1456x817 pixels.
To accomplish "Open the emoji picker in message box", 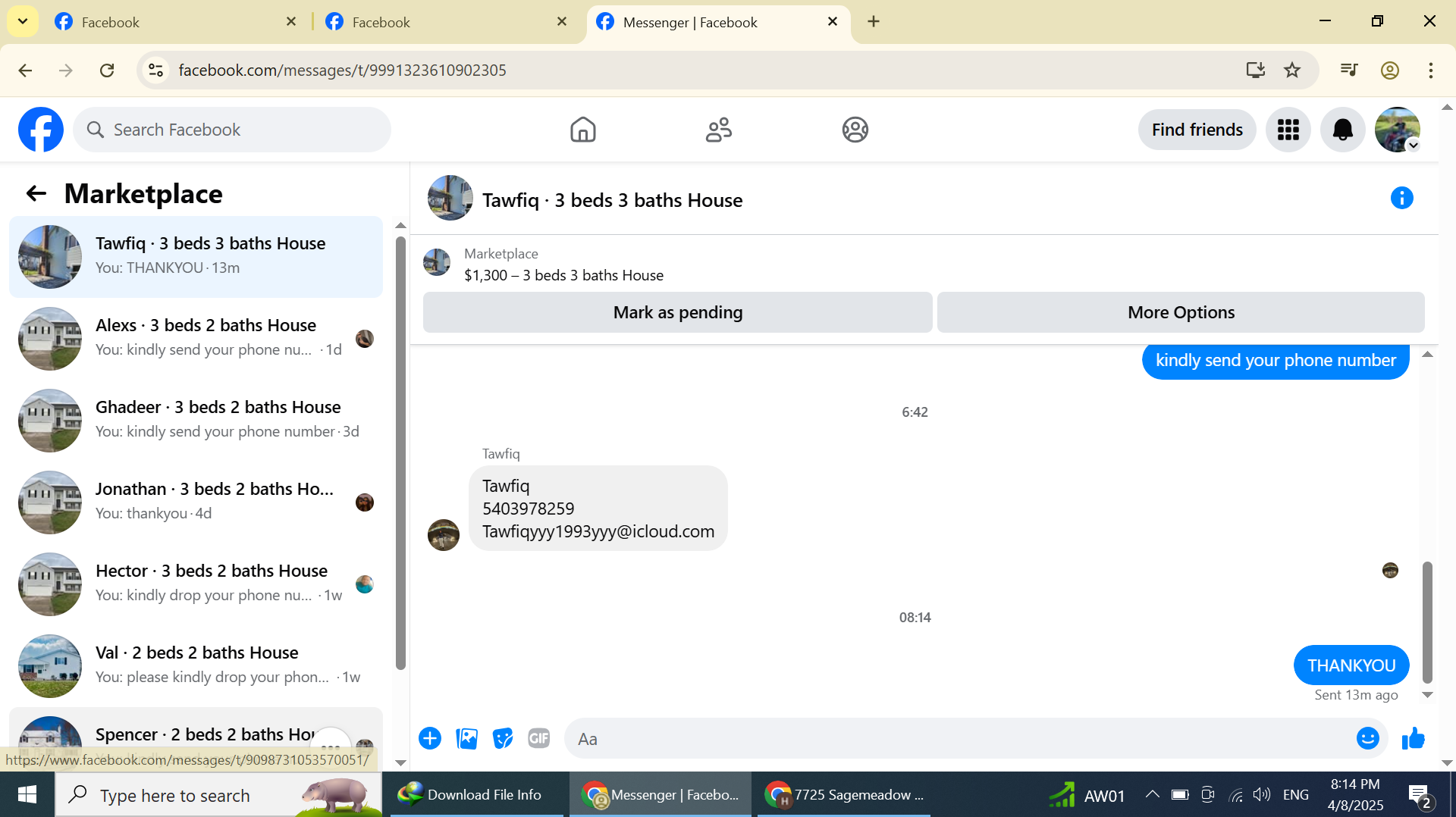I will pos(1367,738).
